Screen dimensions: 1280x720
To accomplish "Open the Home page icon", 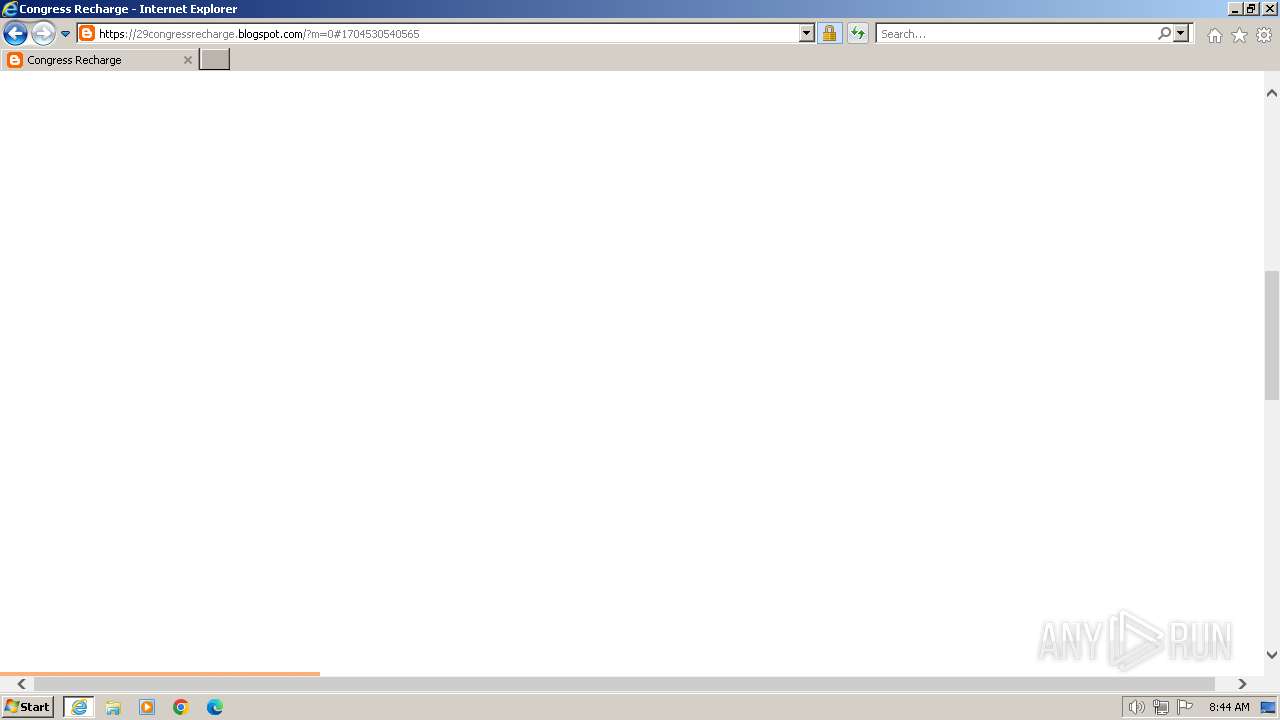I will click(1214, 35).
